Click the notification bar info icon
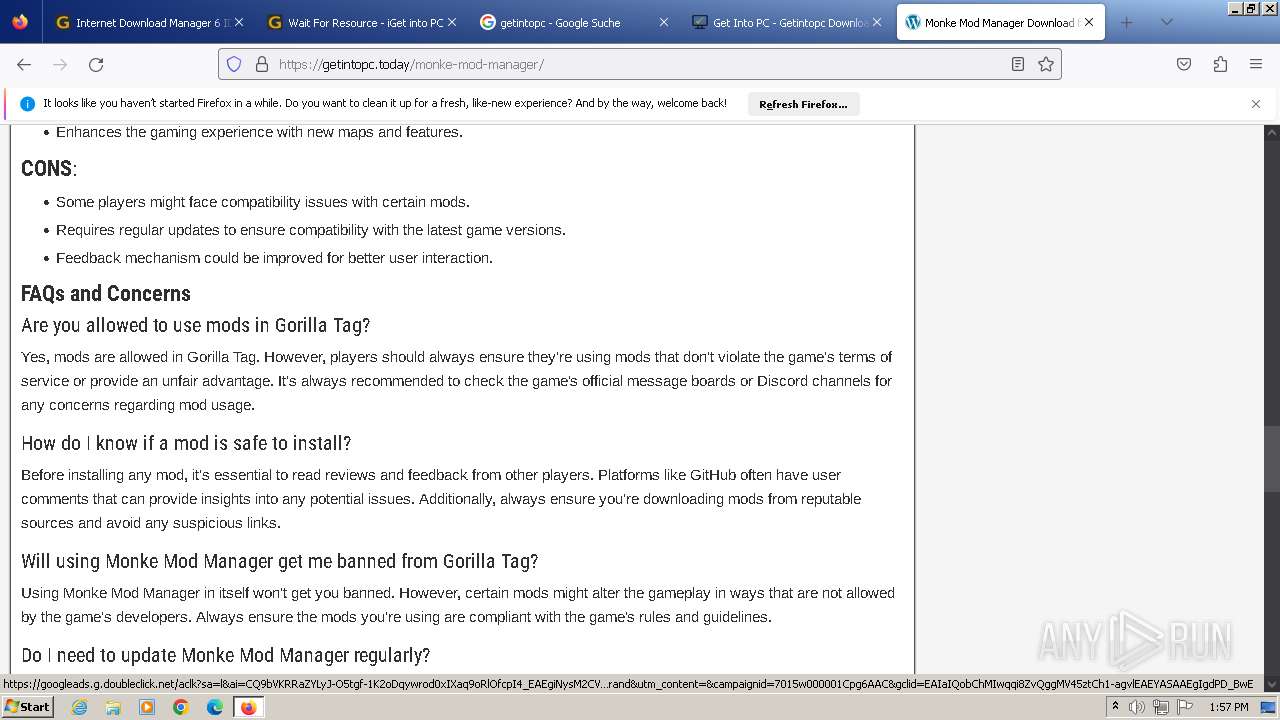The width and height of the screenshot is (1280, 720). pyautogui.click(x=27, y=104)
